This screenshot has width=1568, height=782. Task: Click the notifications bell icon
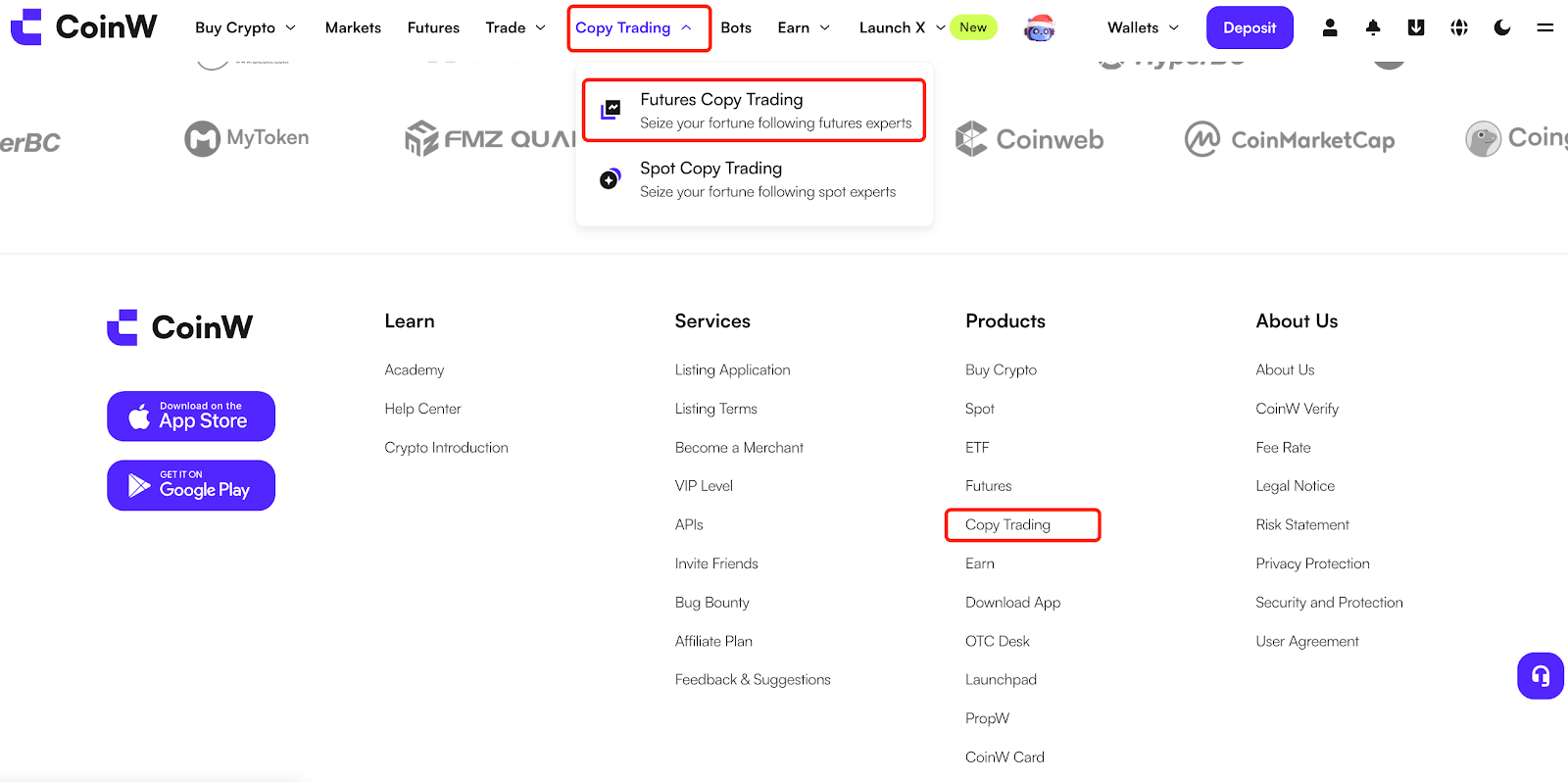click(1373, 27)
